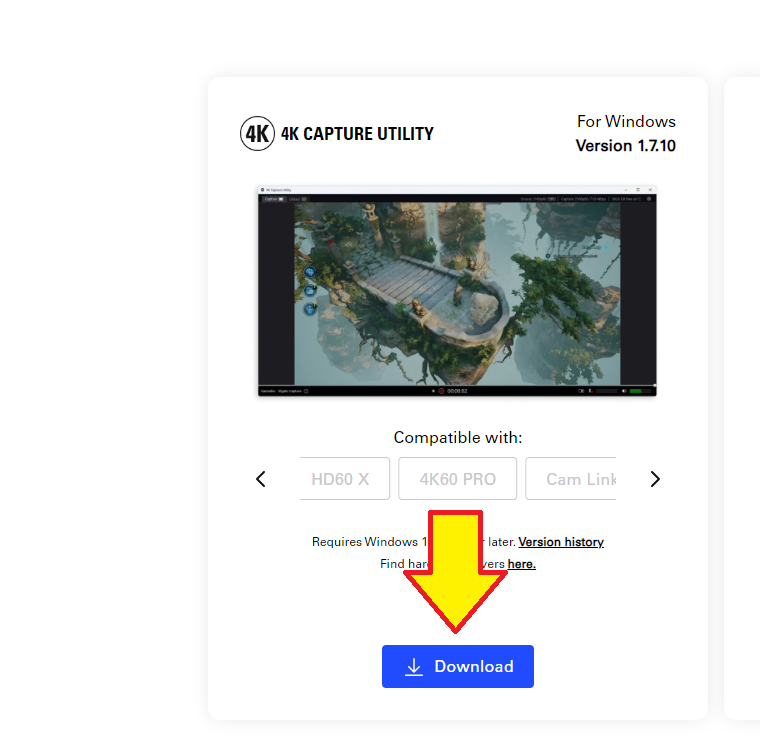Click the topmost blue circular icon in the game scene

click(310, 272)
